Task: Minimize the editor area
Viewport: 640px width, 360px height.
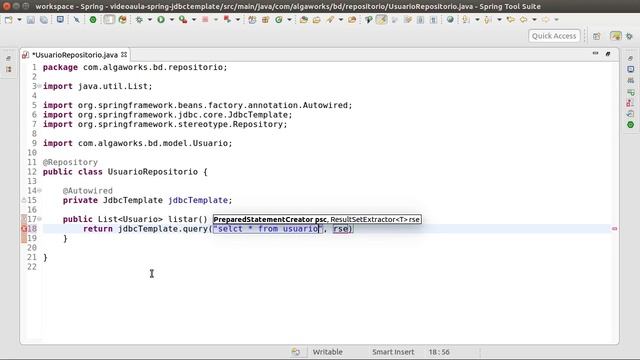Action: coord(595,53)
